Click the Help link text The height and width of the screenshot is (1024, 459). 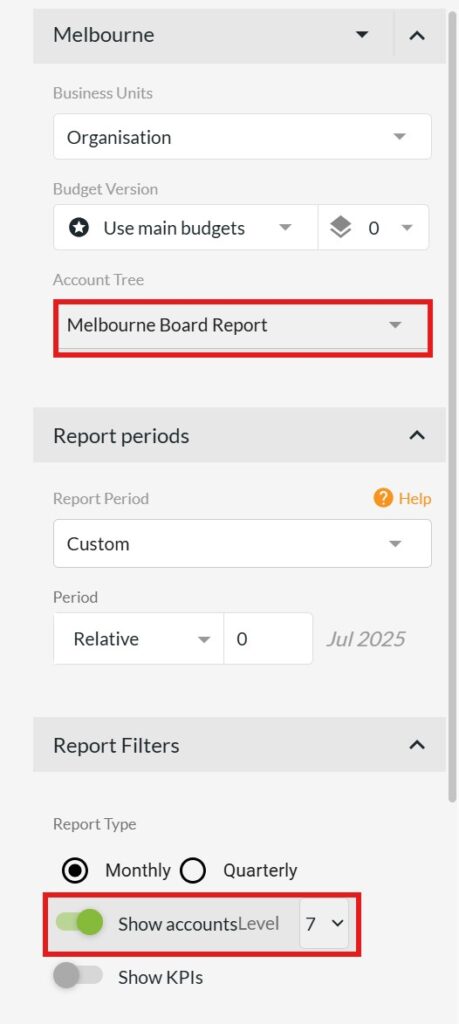click(415, 498)
